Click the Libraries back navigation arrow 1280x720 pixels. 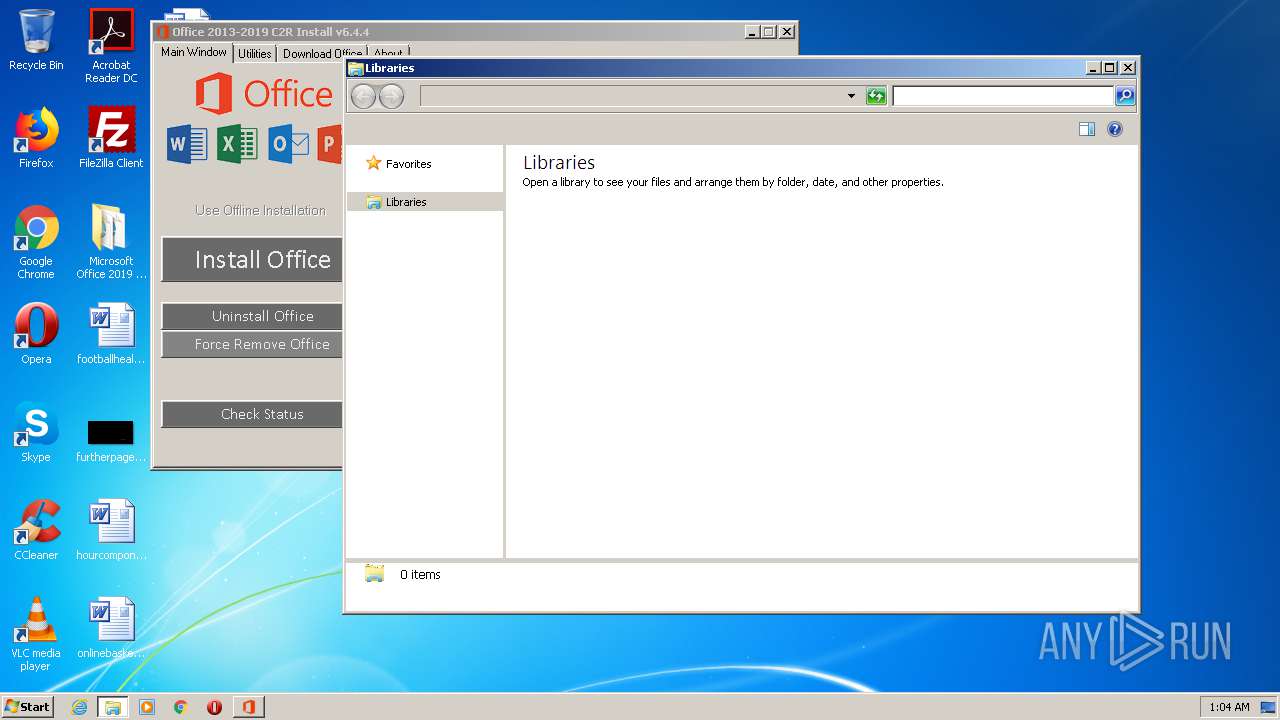coord(364,96)
